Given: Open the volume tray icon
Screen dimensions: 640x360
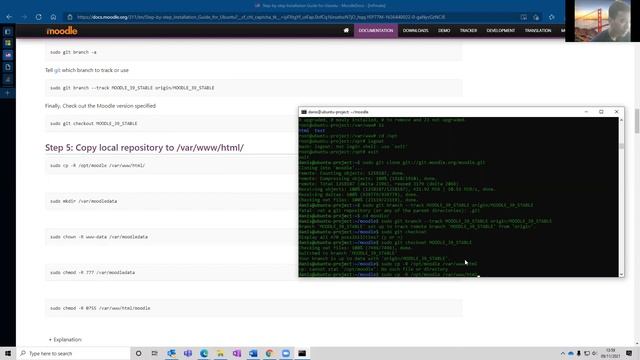Looking at the screenshot, I should [595, 353].
